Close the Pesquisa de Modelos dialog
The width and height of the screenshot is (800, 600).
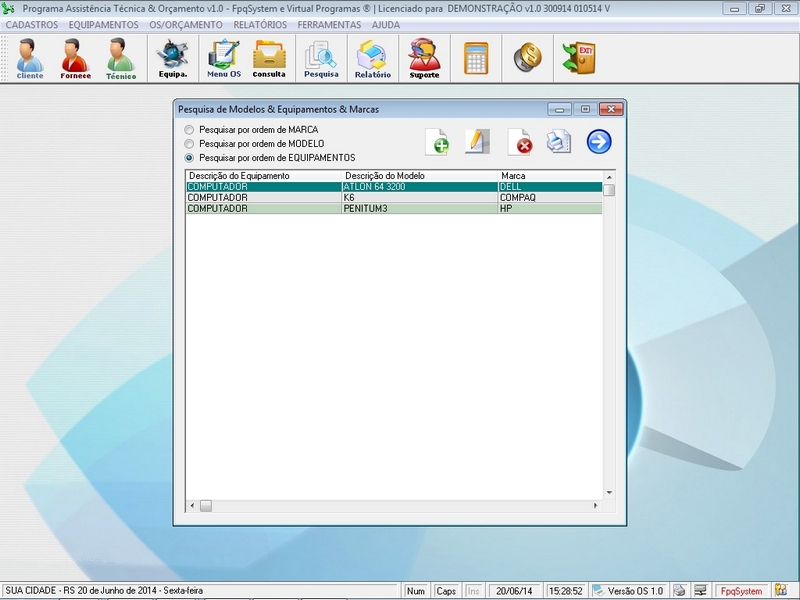click(611, 109)
